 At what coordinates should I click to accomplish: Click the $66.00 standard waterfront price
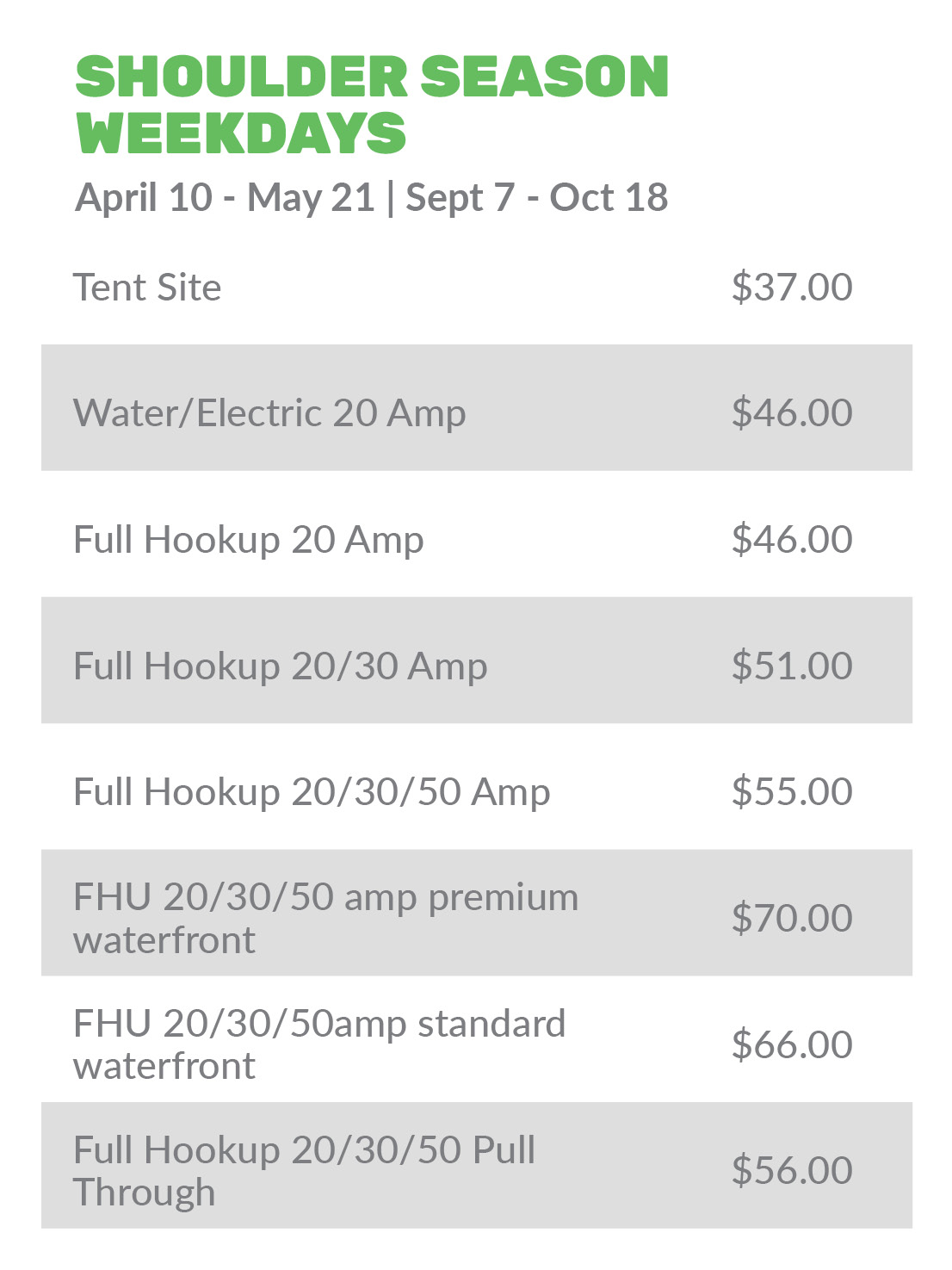tap(792, 1045)
